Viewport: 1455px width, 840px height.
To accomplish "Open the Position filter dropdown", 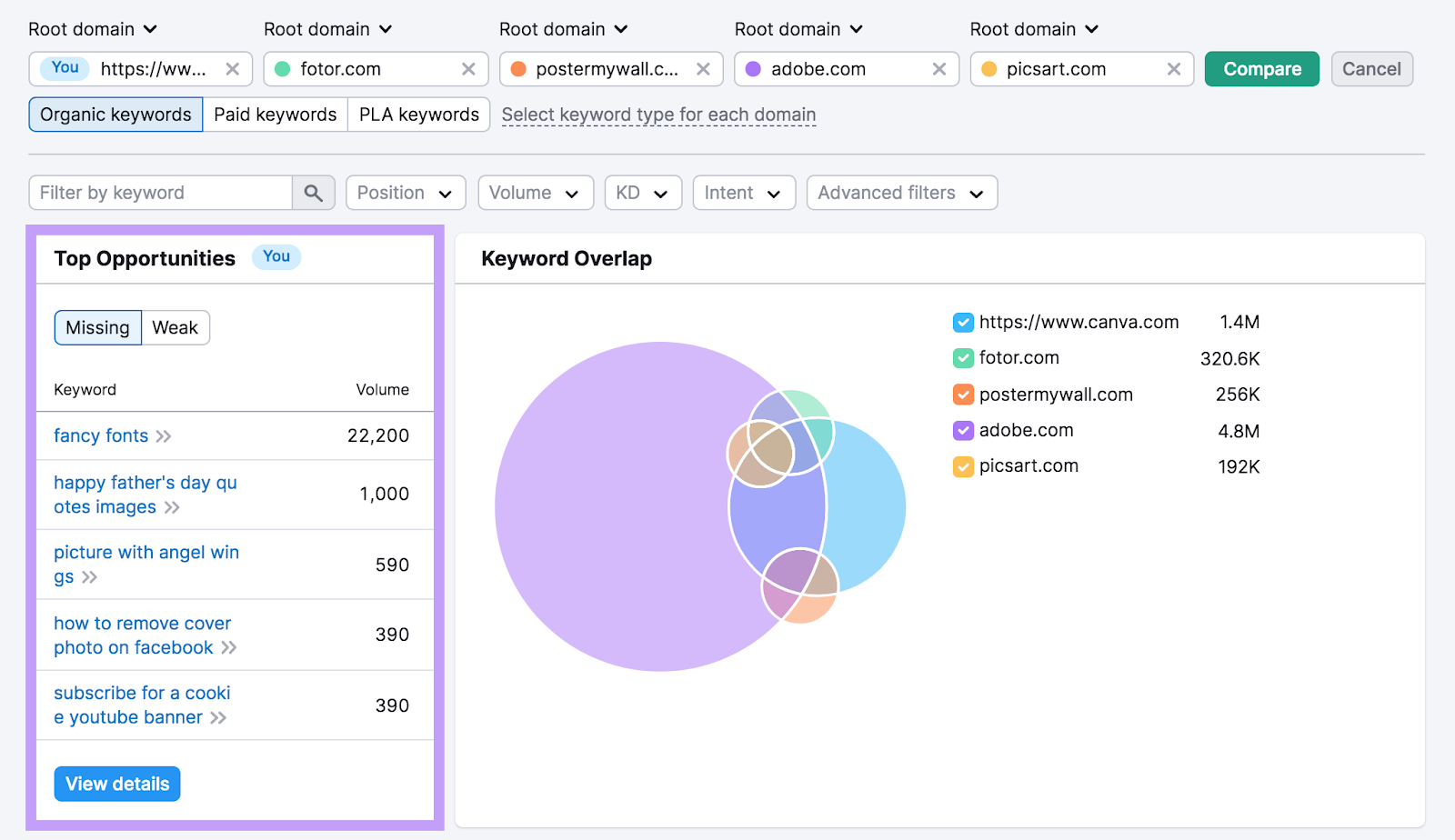I will pos(406,192).
